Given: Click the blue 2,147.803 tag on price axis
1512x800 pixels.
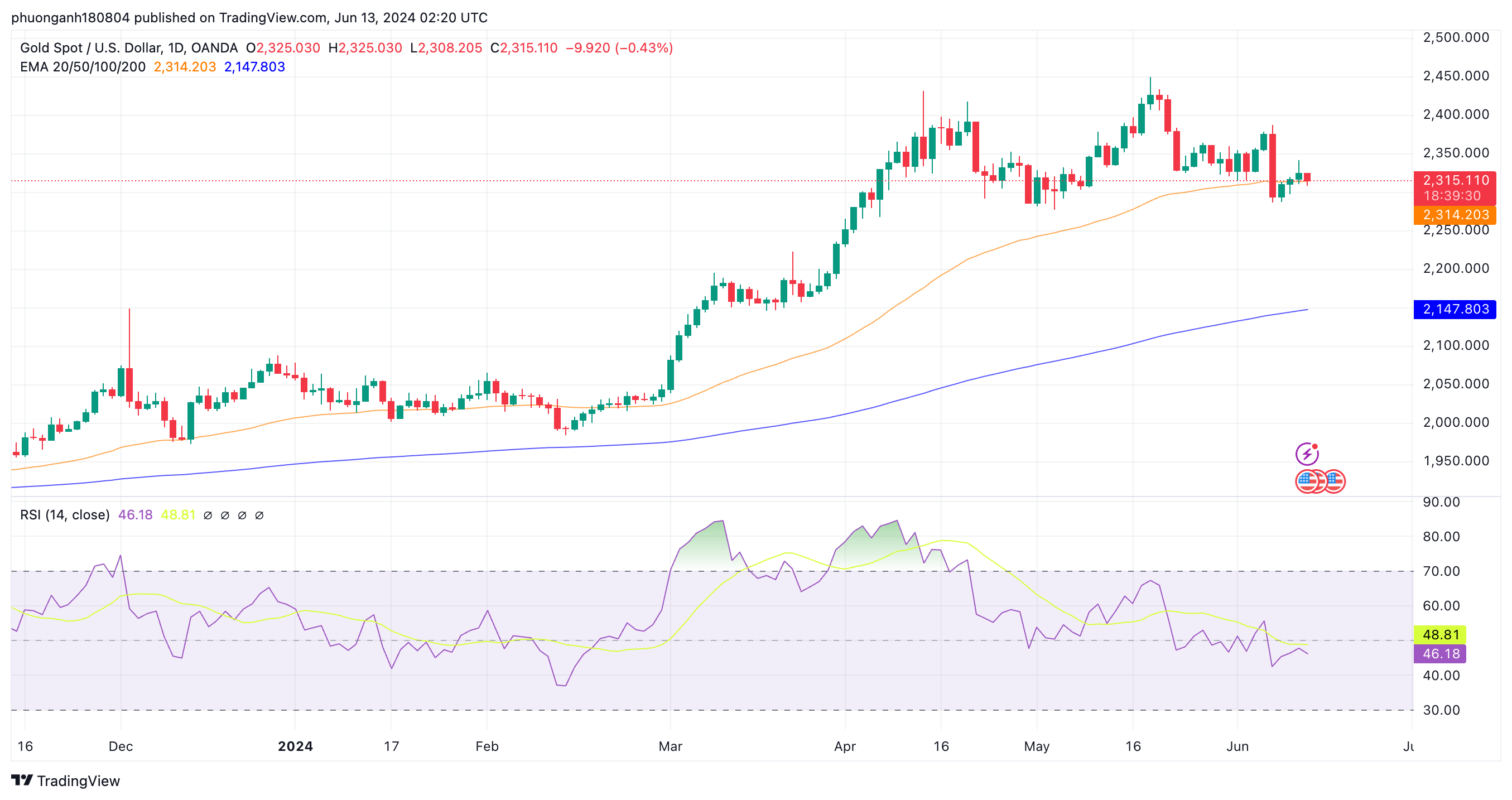Looking at the screenshot, I should (1455, 309).
